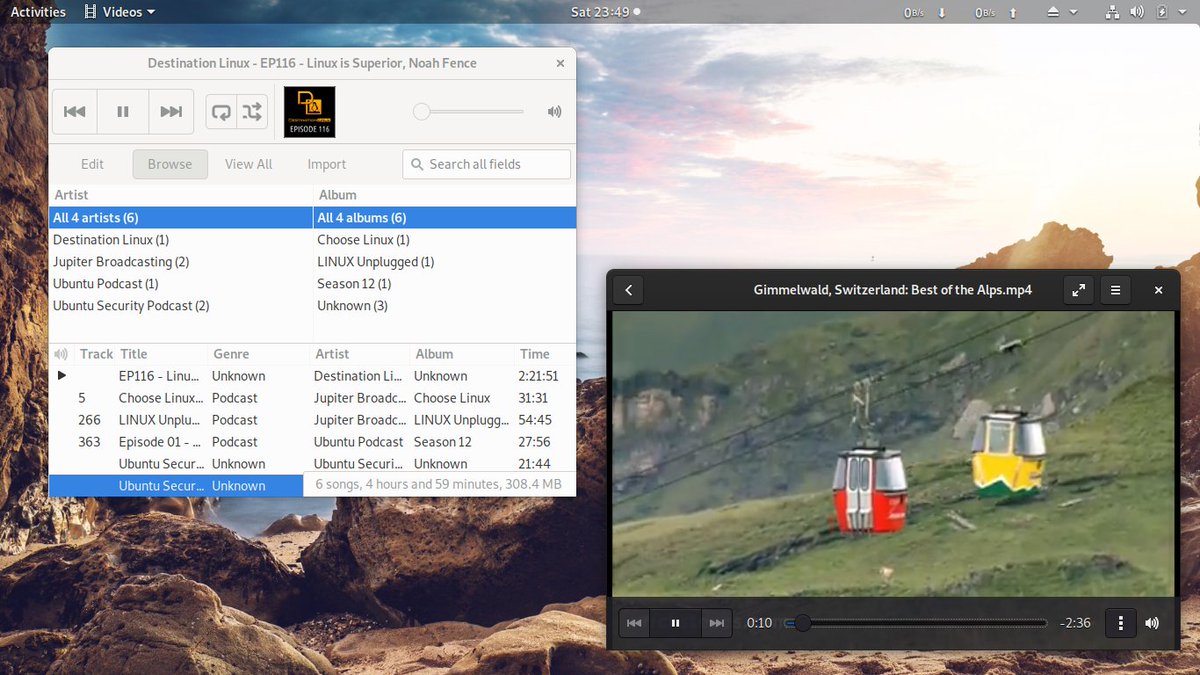Open the three-dot options menu in Videos player
The width and height of the screenshot is (1200, 675).
(1121, 623)
